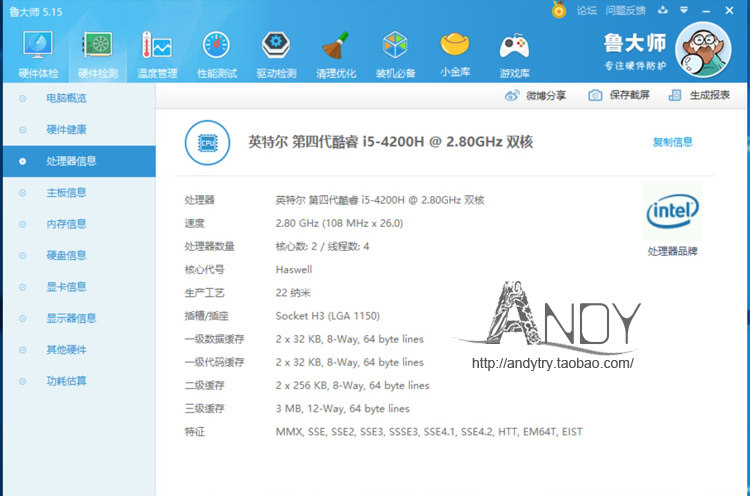Click the Weibo share icon

click(512, 96)
